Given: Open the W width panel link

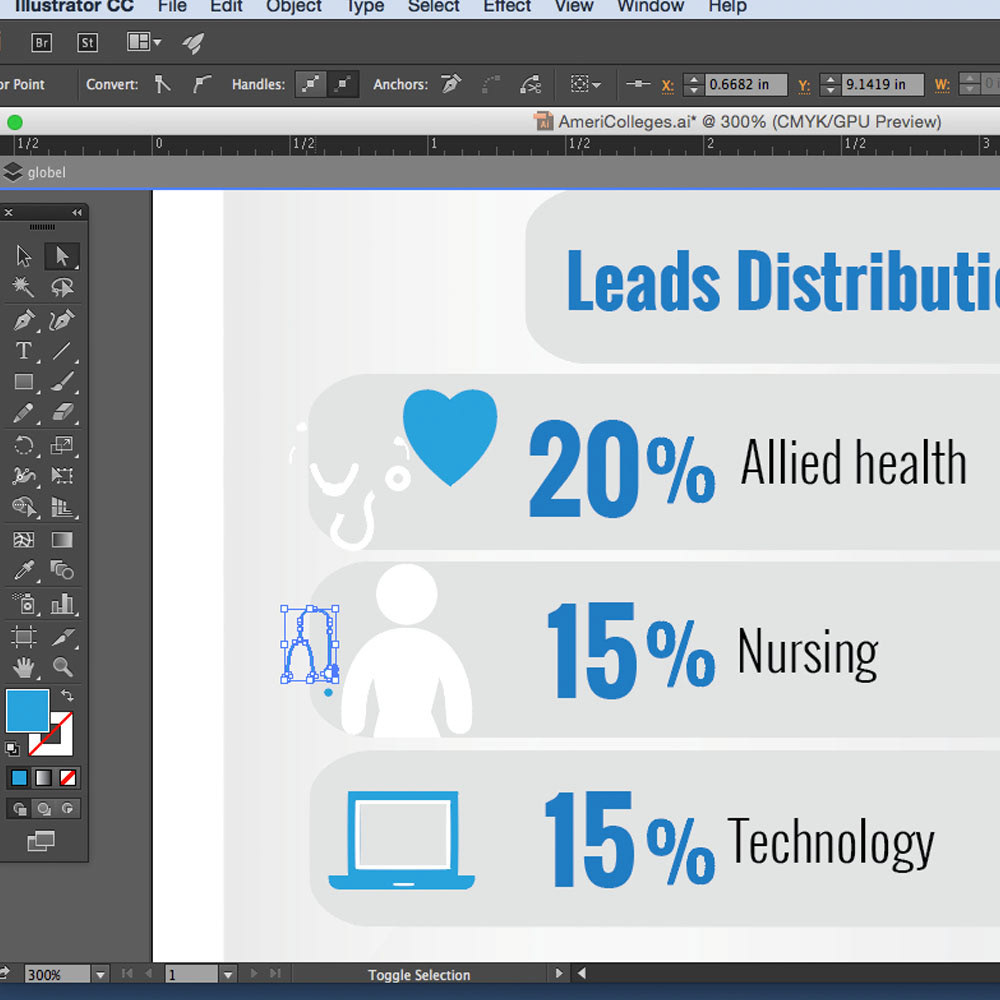Looking at the screenshot, I should (942, 85).
